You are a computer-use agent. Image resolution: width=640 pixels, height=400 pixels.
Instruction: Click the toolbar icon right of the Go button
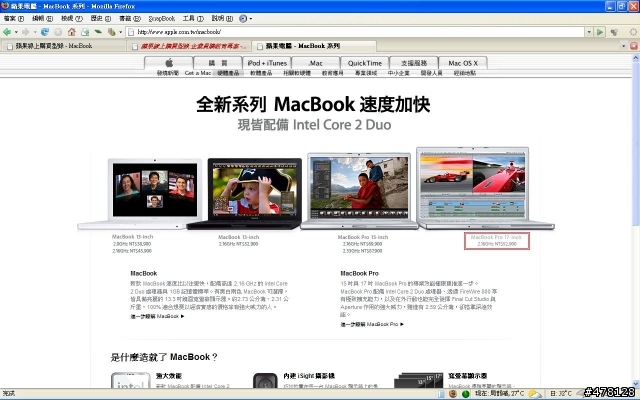click(614, 32)
